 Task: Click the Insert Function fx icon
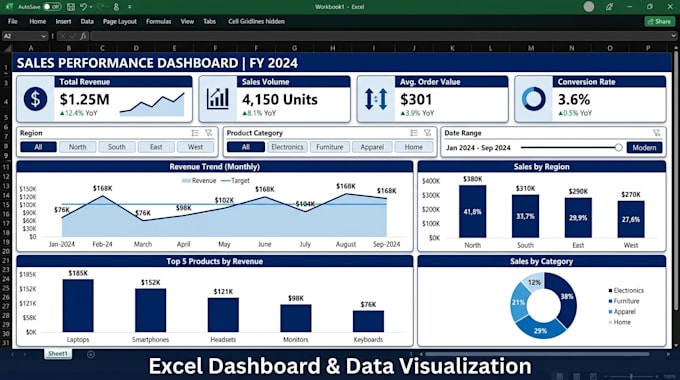coord(83,36)
